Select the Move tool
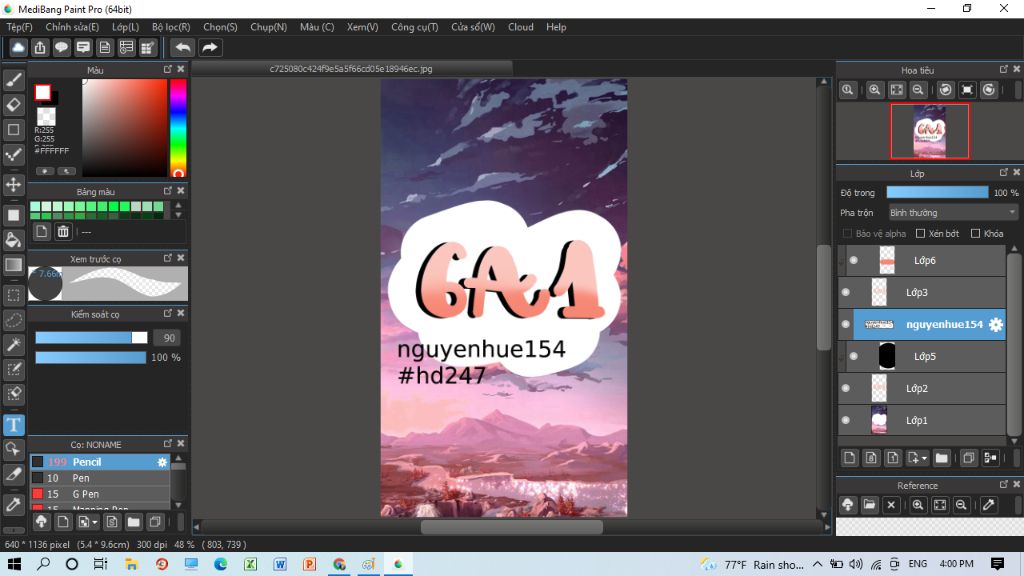 pyautogui.click(x=14, y=184)
